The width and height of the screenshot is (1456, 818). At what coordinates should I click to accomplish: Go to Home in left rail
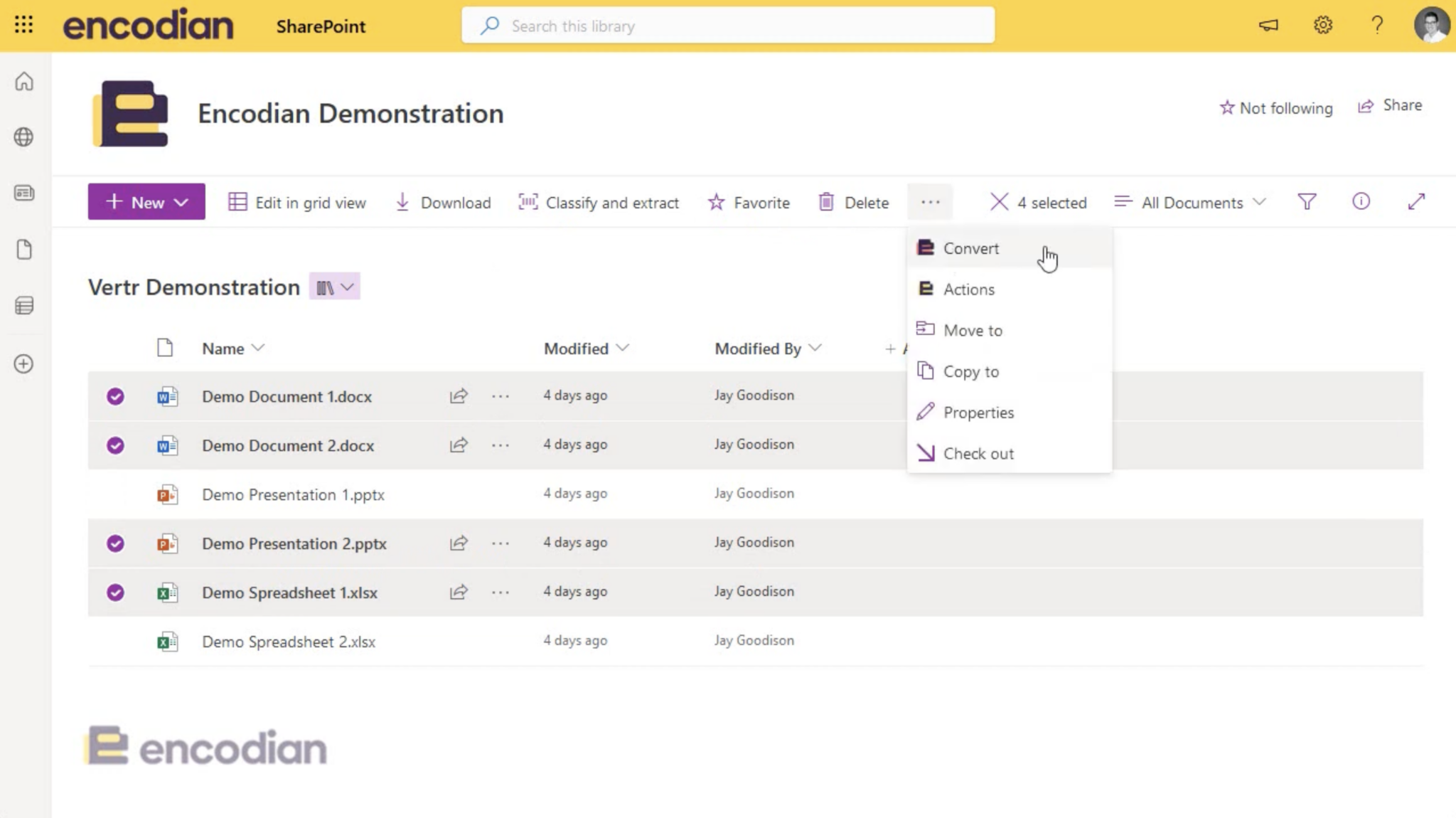24,82
